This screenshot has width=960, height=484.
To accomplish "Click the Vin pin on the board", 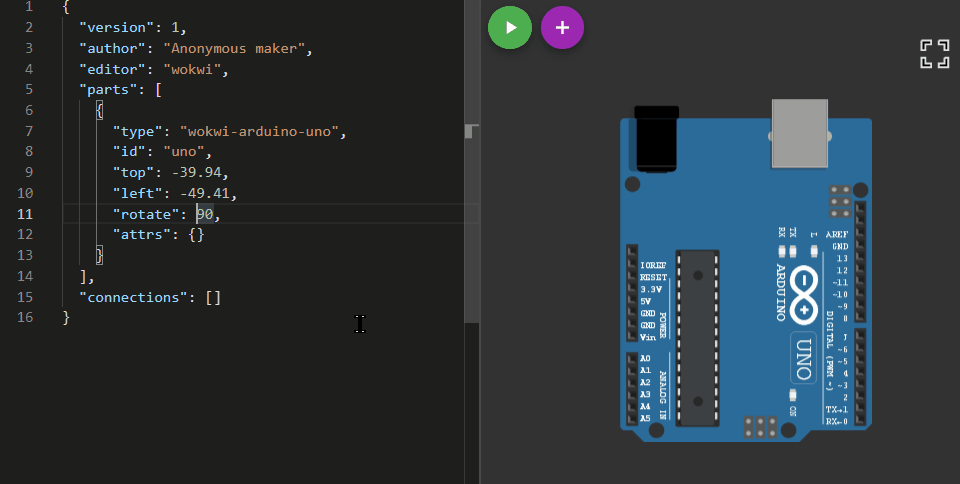I will [632, 337].
